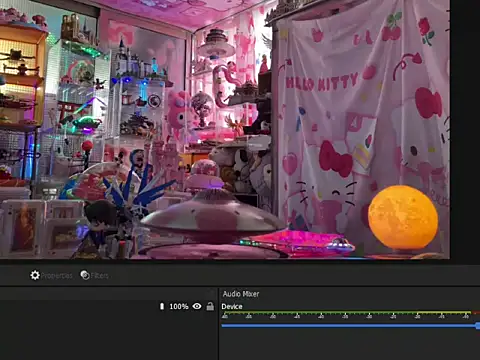This screenshot has height=360, width=480.
Task: Click the Audio Mixer panel title
Action: tap(241, 294)
